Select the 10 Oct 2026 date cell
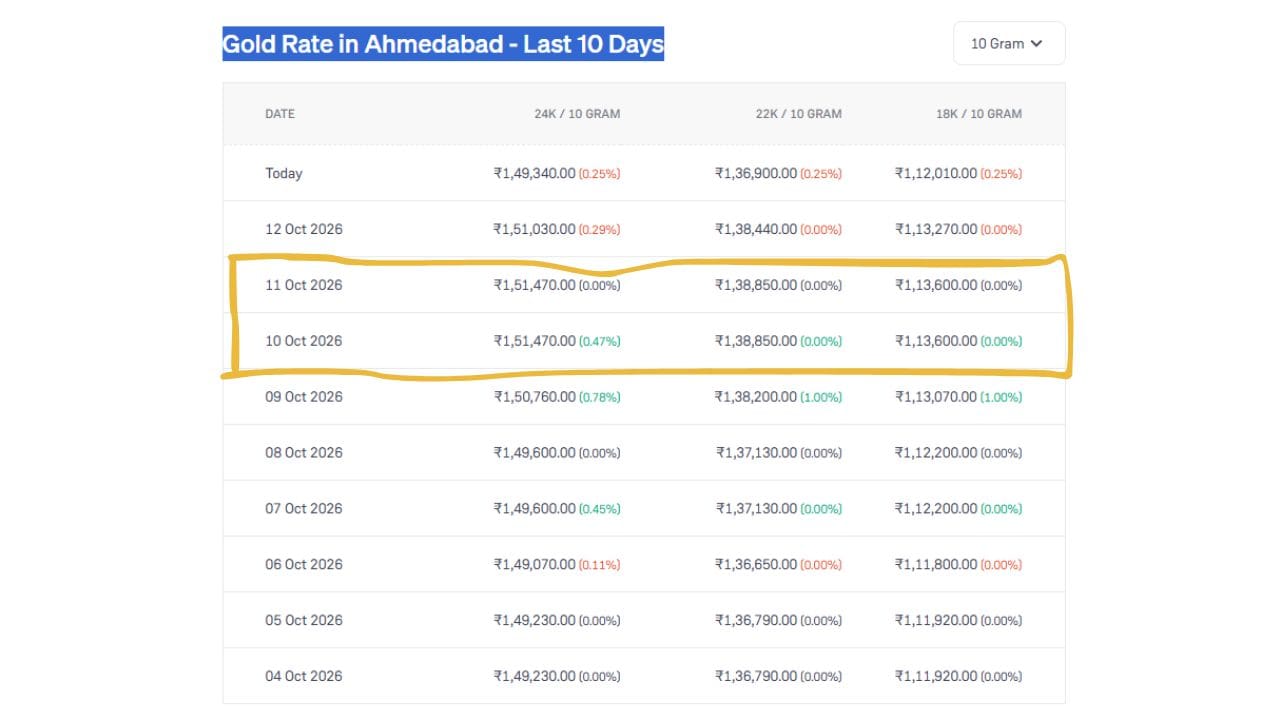Image resolution: width=1280 pixels, height=720 pixels. (304, 341)
